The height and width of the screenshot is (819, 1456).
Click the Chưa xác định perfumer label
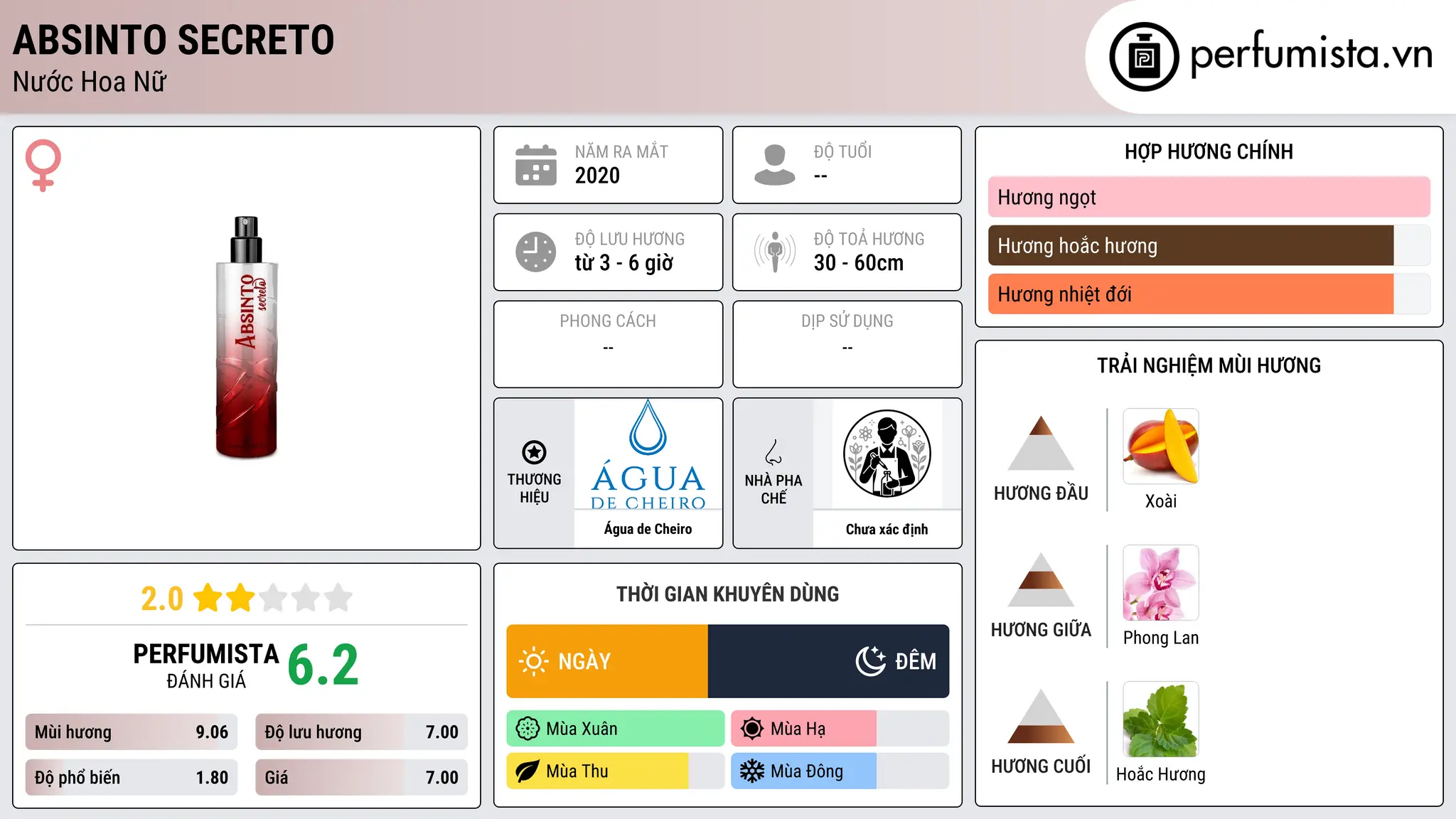coord(887,529)
